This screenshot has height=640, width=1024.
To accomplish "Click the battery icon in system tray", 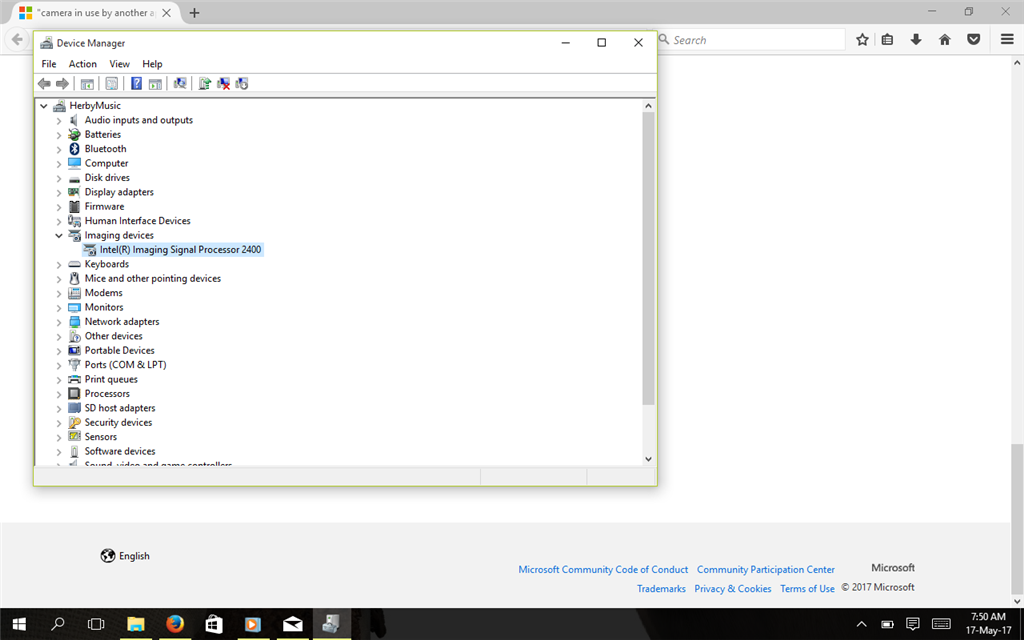I will tap(887, 624).
